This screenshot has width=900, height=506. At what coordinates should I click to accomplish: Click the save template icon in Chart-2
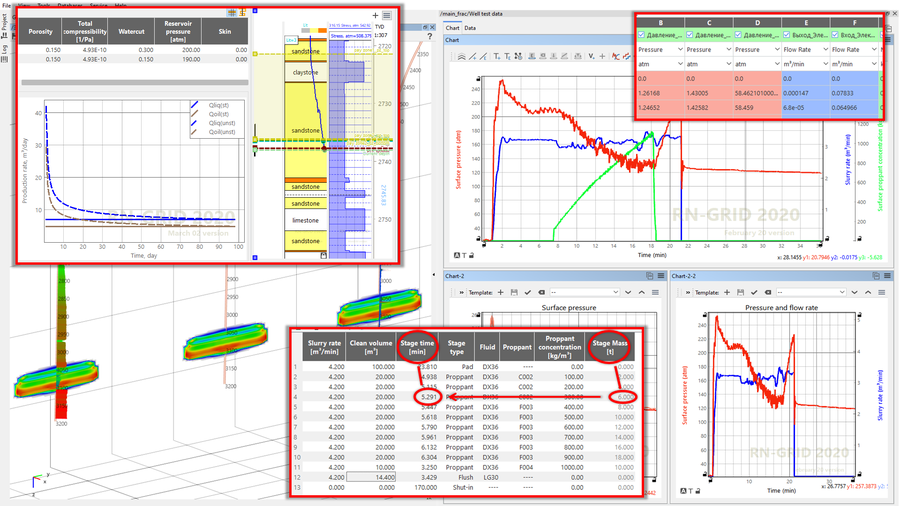tap(514, 293)
